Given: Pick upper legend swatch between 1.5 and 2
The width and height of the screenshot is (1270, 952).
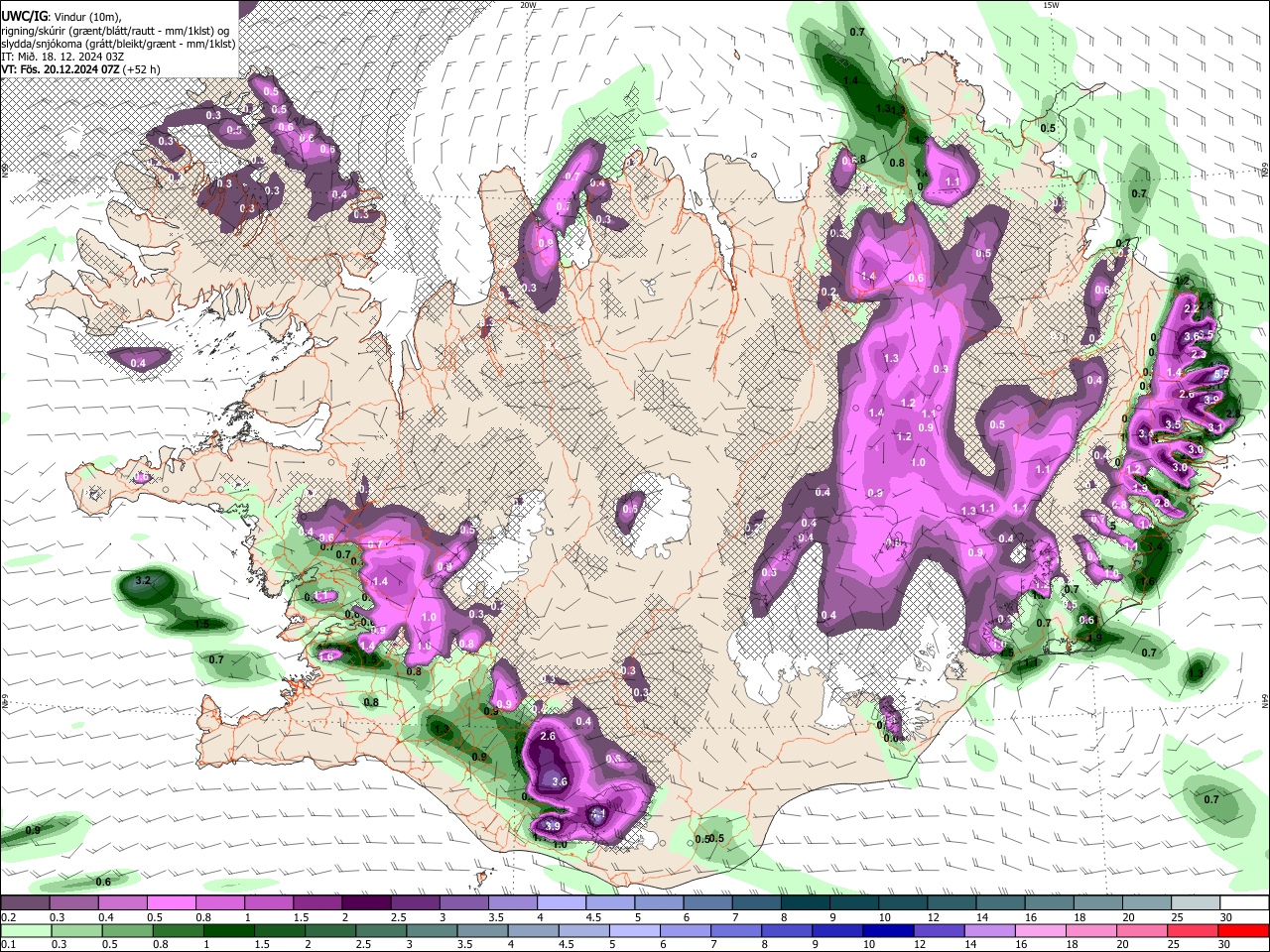Looking at the screenshot, I should 317,903.
